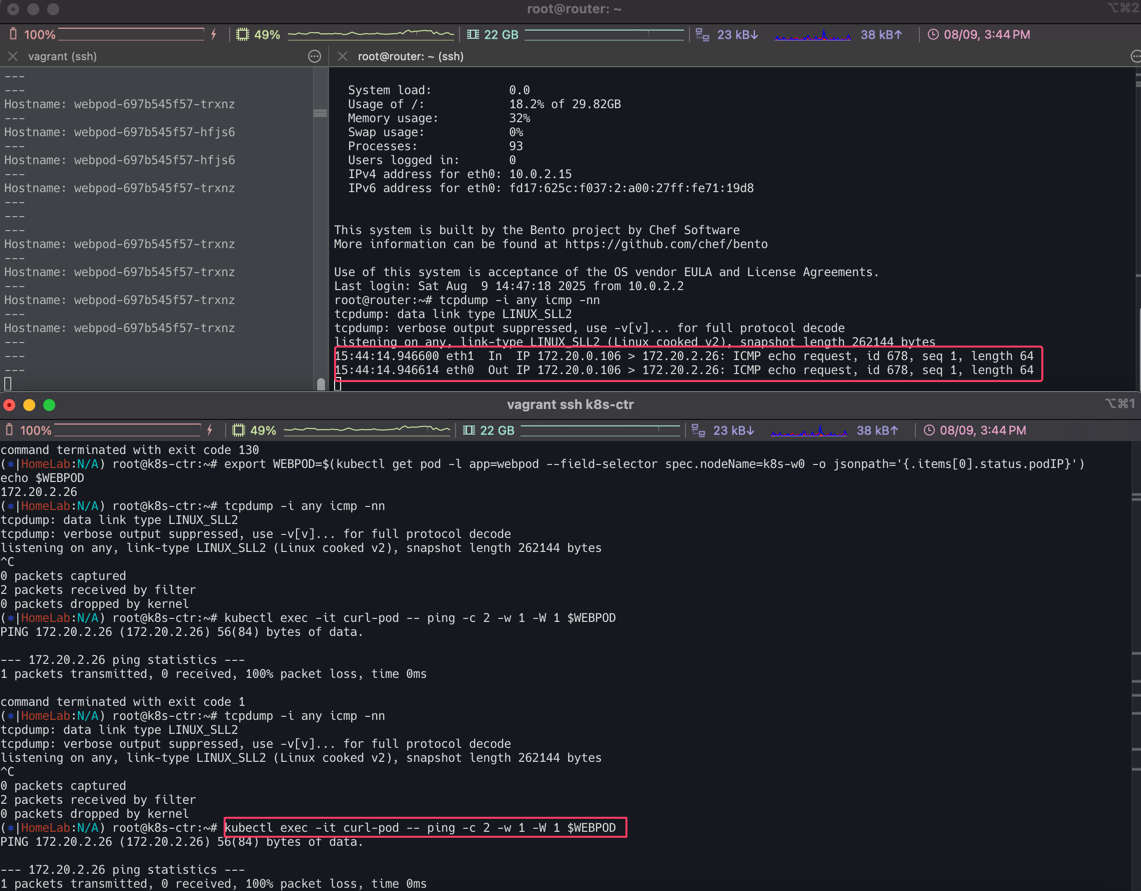Click the CPU chip icon in the top status bar
This screenshot has width=1141, height=891.
coord(242,34)
